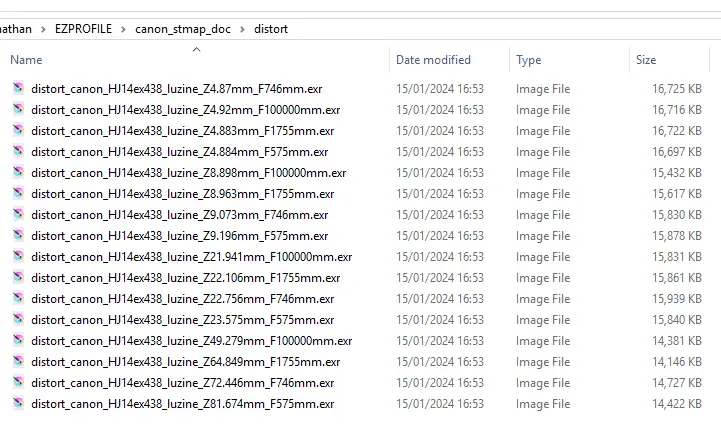
Task: Open chevron after canon_stmap_doc in path
Action: coord(241,29)
